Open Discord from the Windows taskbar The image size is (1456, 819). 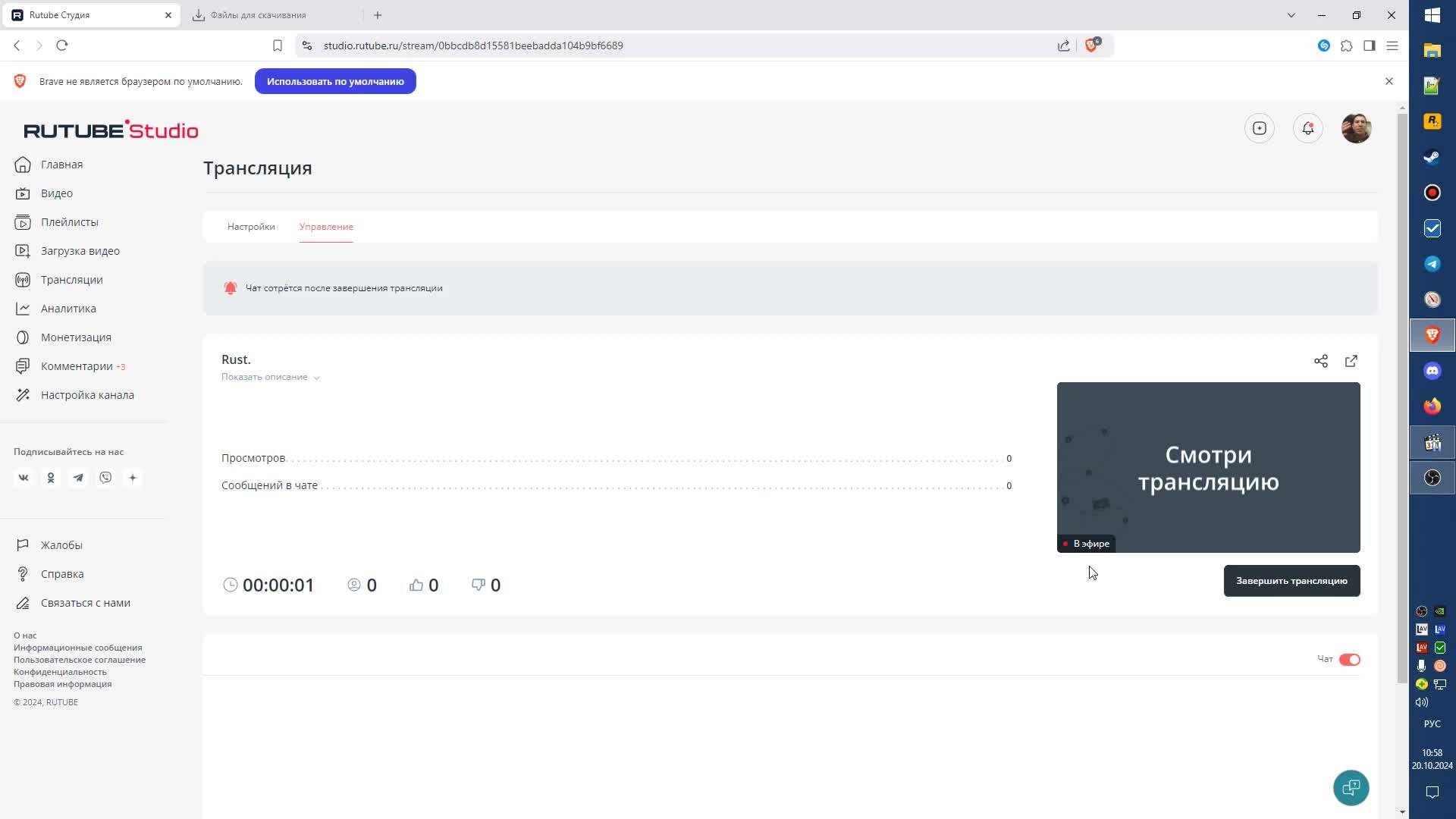point(1432,371)
